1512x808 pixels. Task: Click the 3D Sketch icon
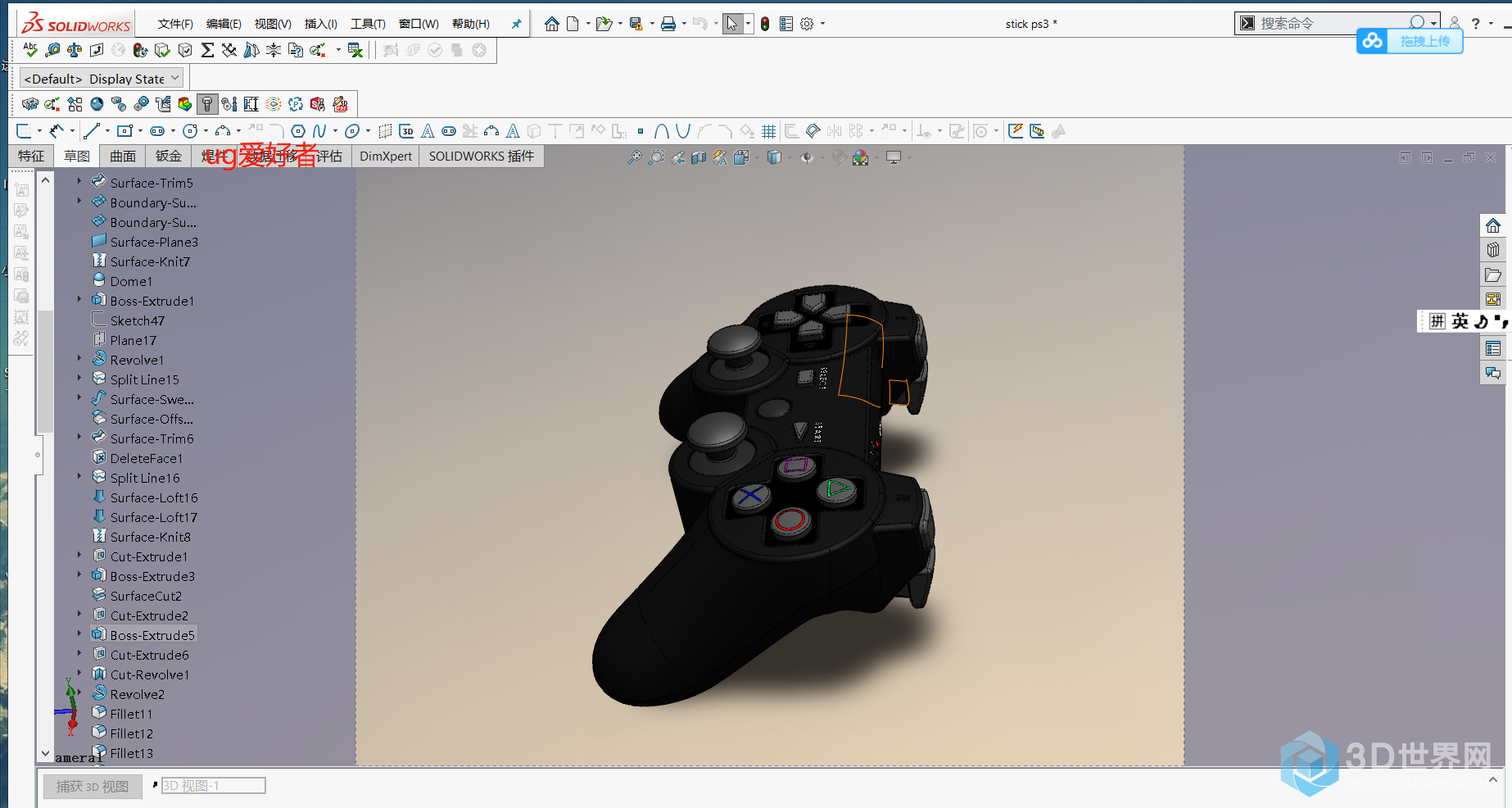click(406, 131)
